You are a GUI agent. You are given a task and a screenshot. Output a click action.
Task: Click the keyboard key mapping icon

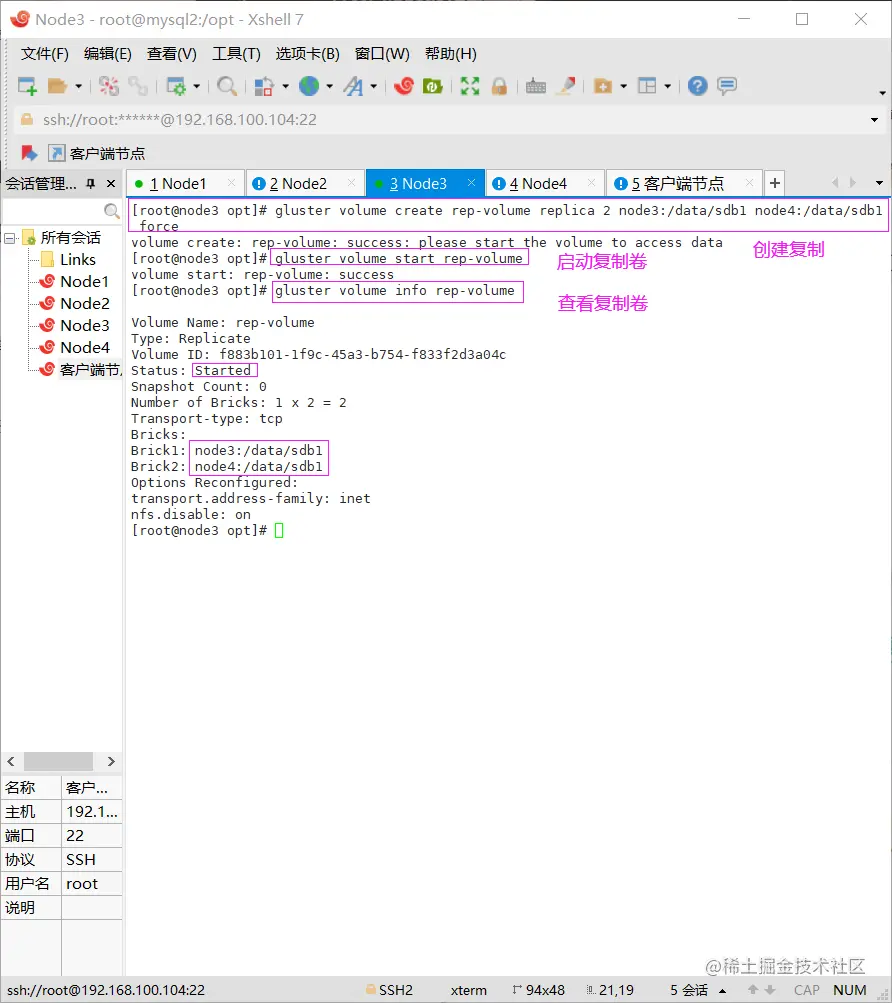[x=536, y=86]
